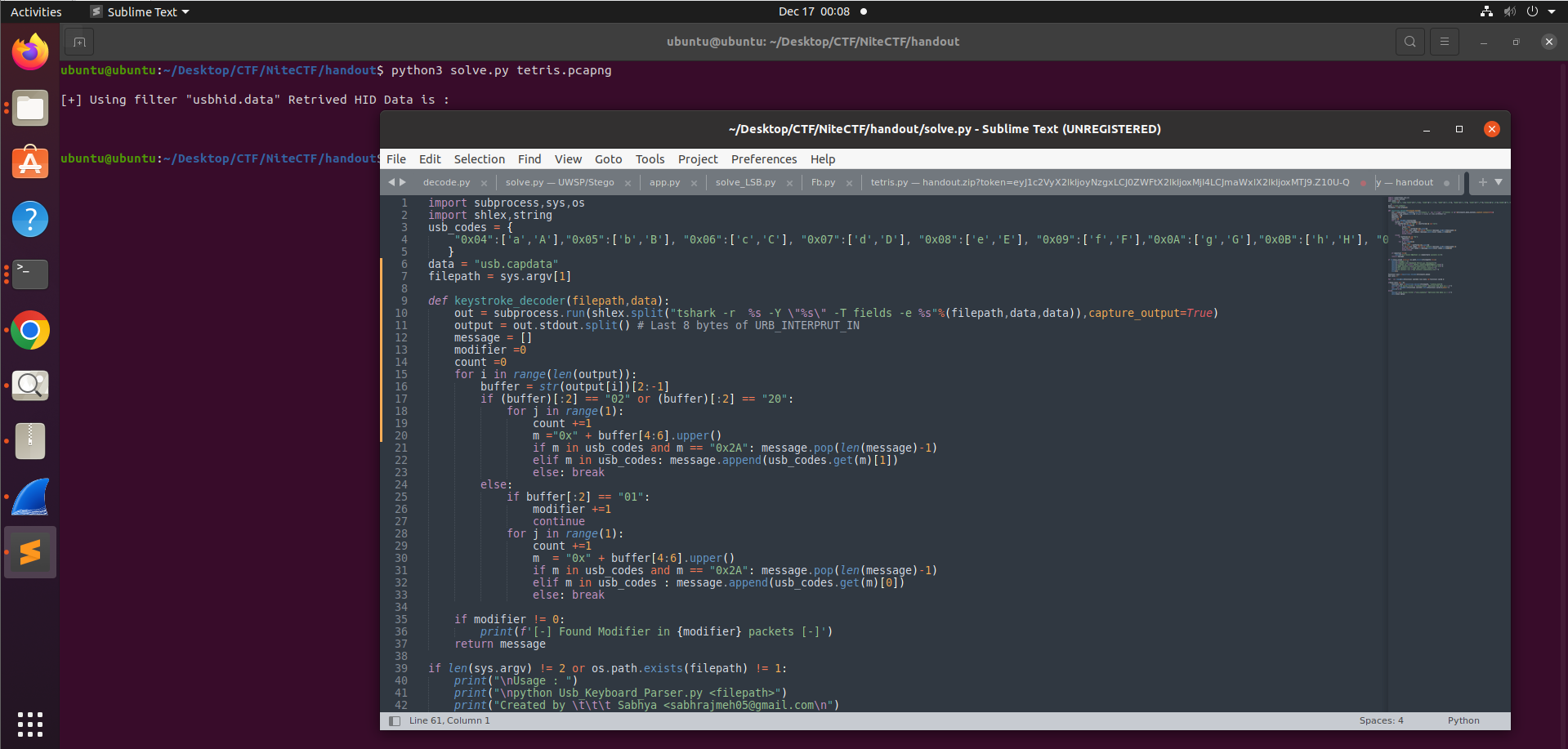Viewport: 1568px width, 749px height.
Task: Open the Preferences menu in Sublime Text
Action: click(x=763, y=158)
